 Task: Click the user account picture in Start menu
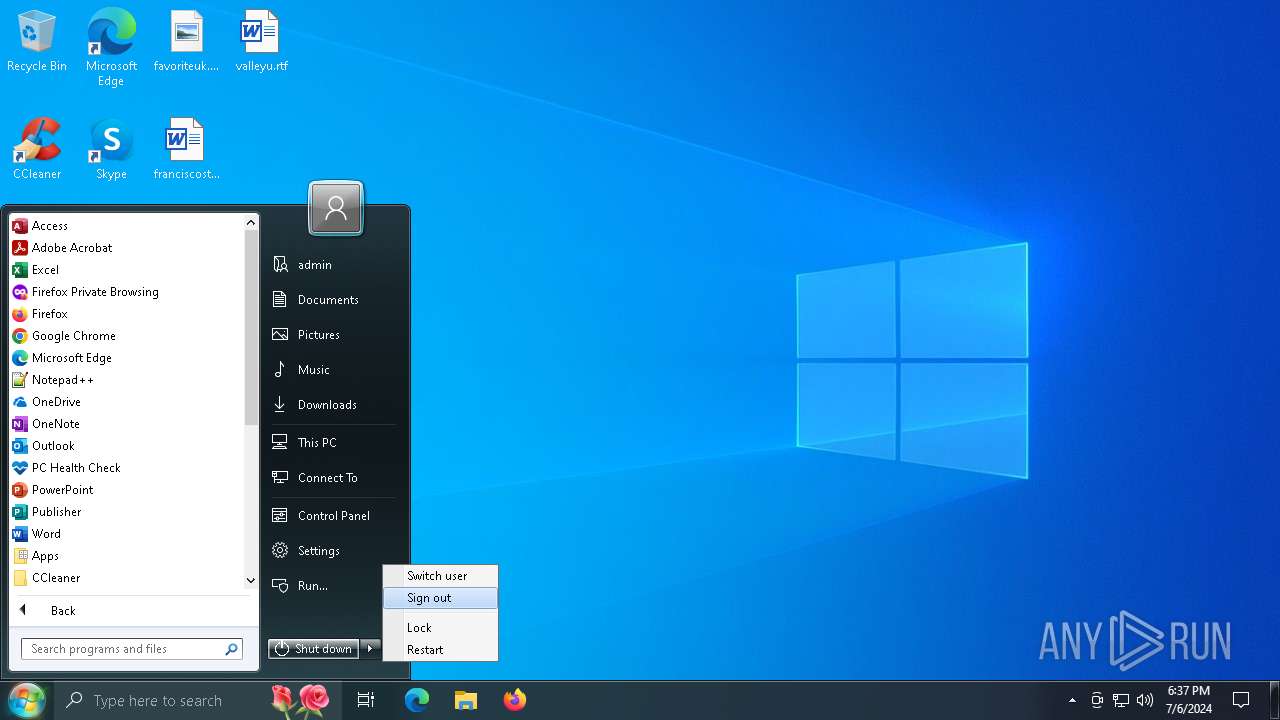tap(336, 208)
